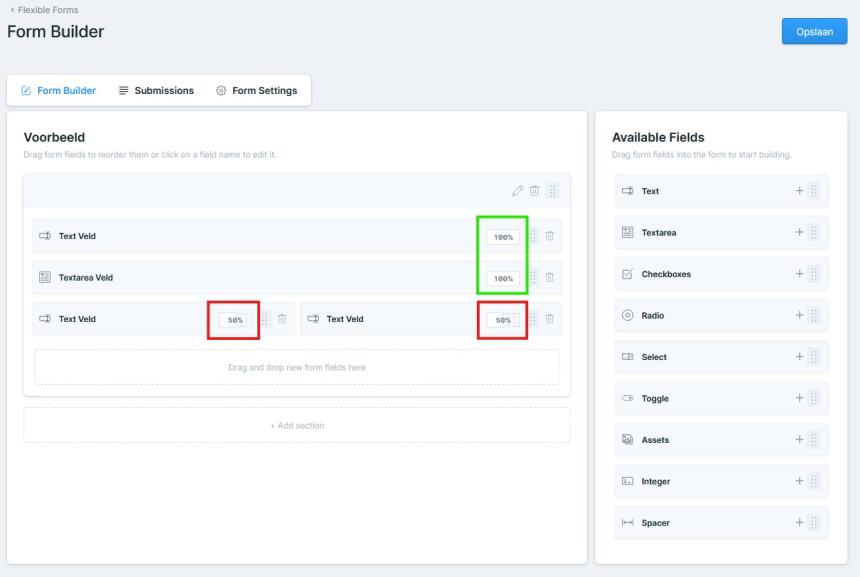Click the Integer label in Available Fields
Image resolution: width=860 pixels, height=577 pixels.
[656, 482]
